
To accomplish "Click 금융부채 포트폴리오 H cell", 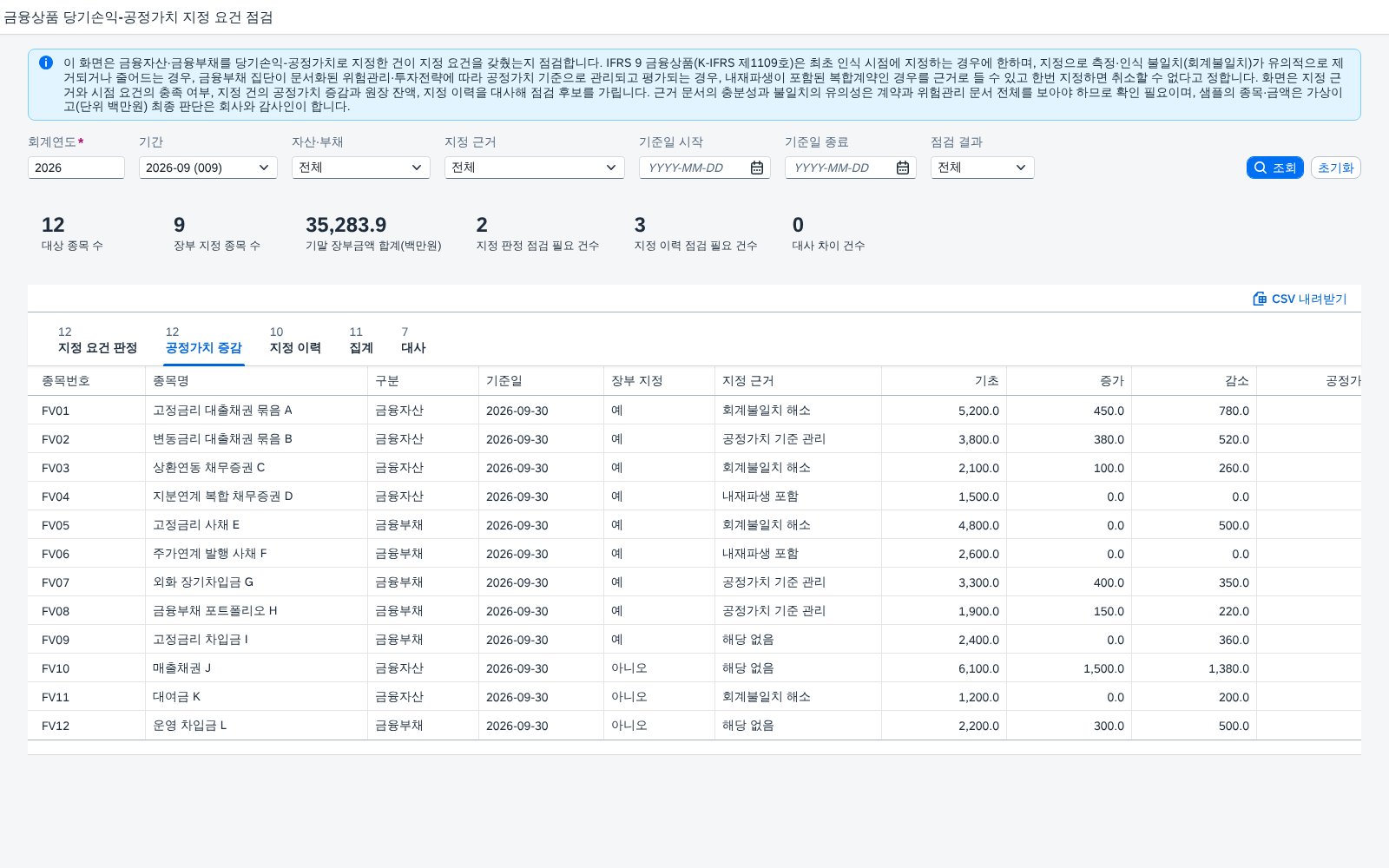I will 257,611.
